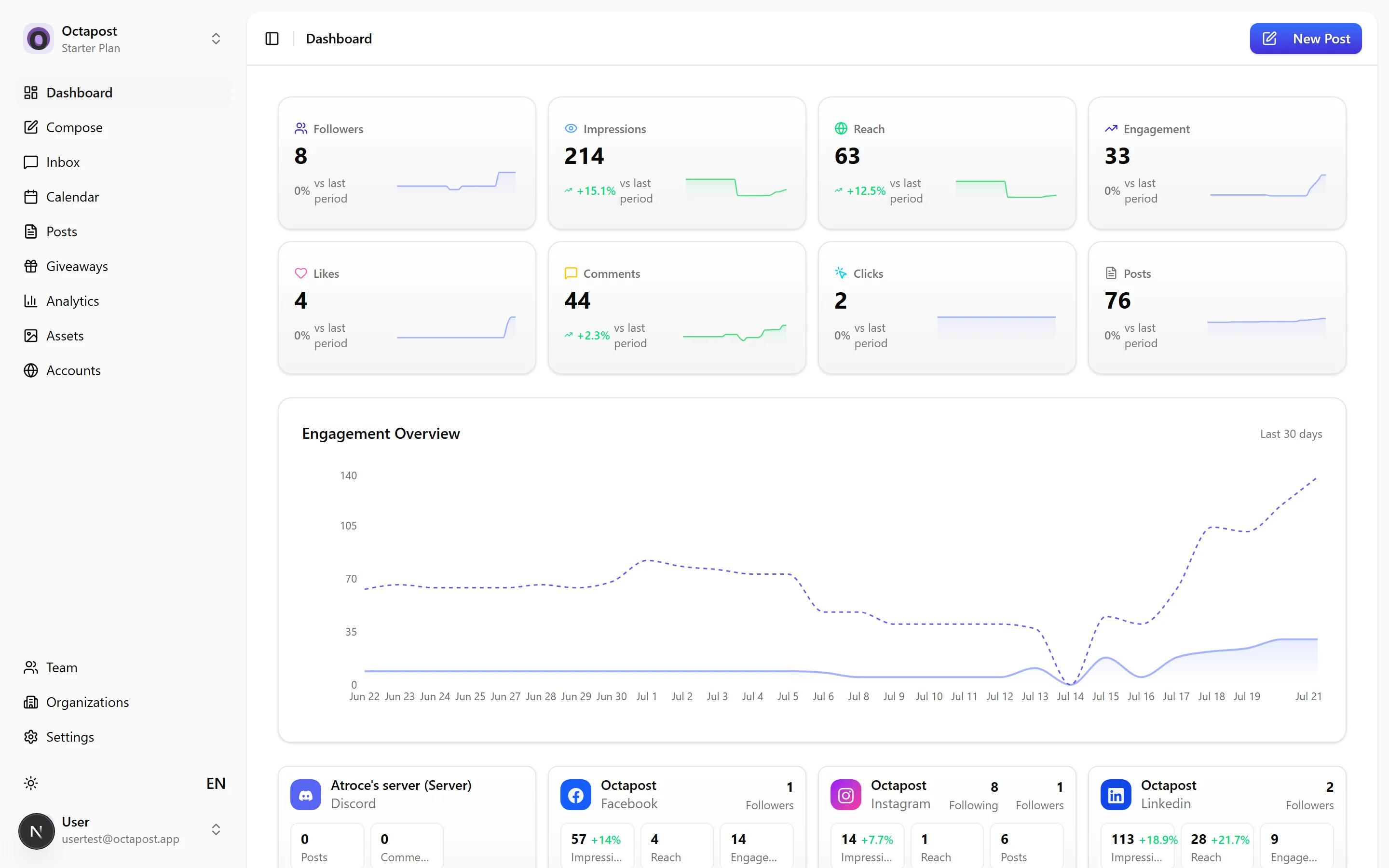Open Compose in the sidebar

click(123, 127)
